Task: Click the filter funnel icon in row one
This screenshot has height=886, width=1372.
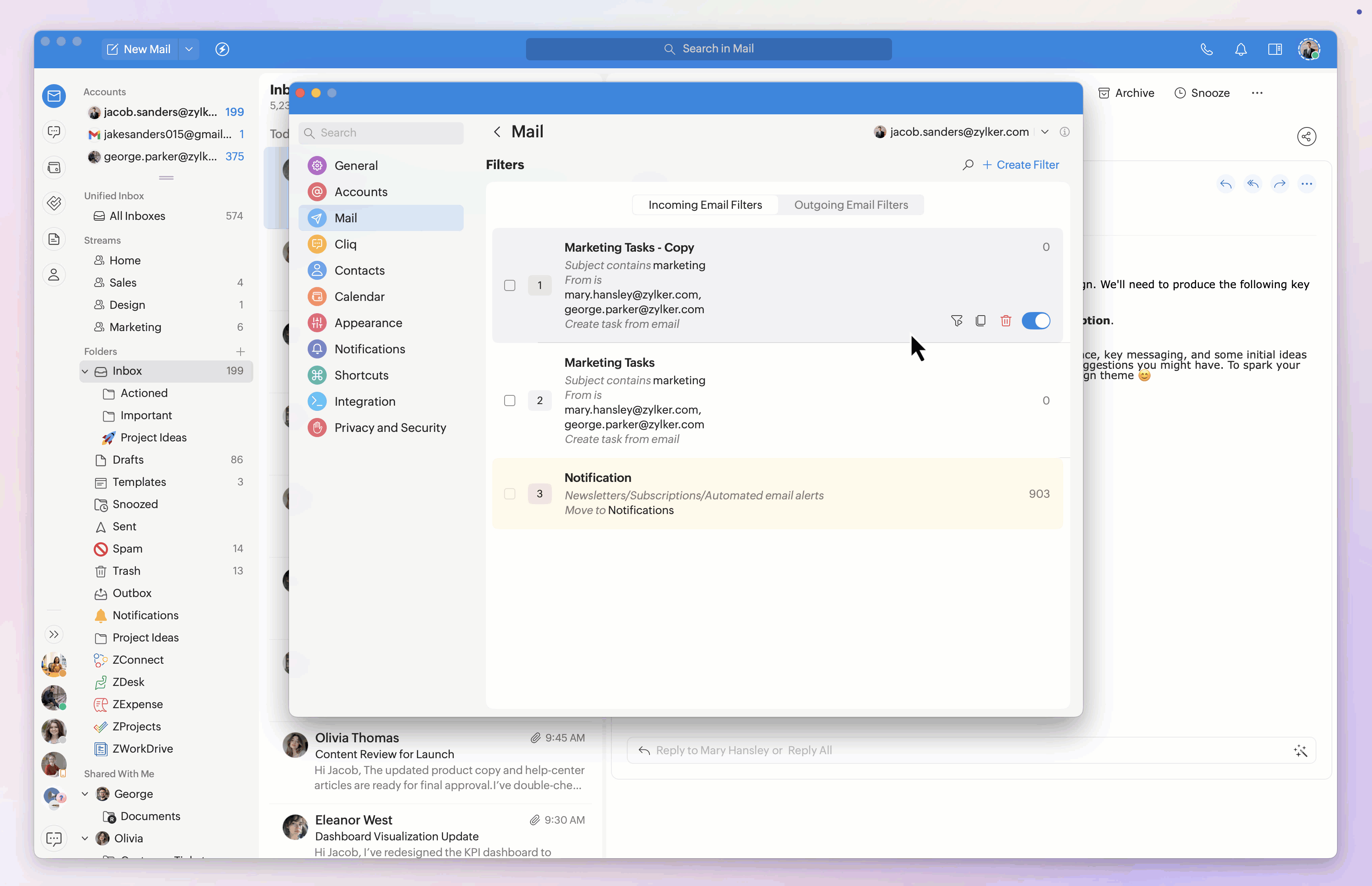Action: click(x=956, y=321)
